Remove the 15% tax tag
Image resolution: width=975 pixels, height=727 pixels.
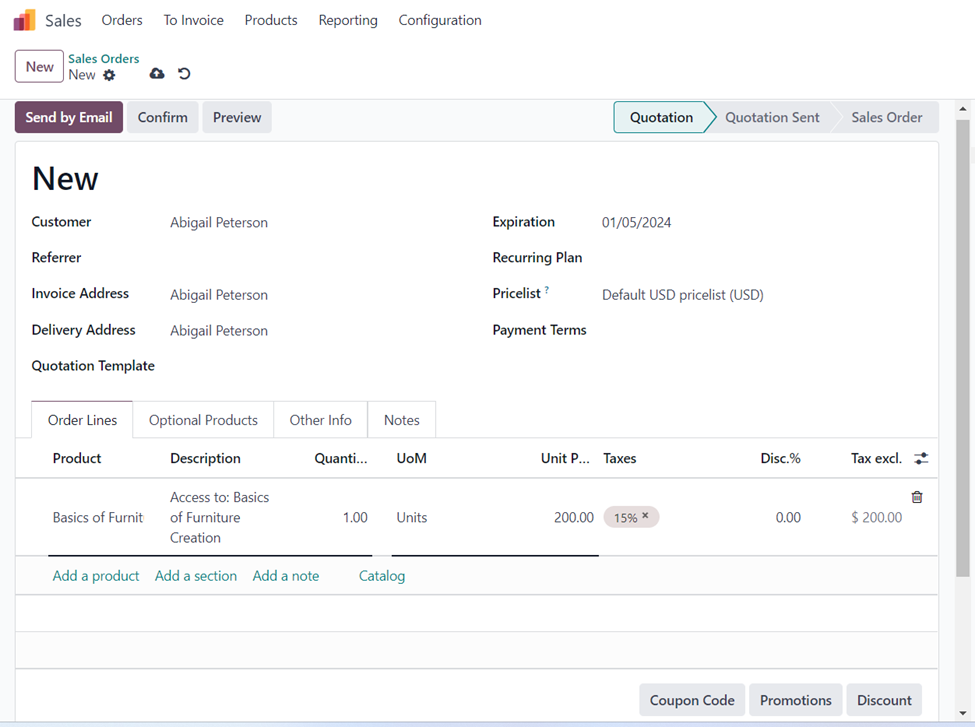(645, 517)
